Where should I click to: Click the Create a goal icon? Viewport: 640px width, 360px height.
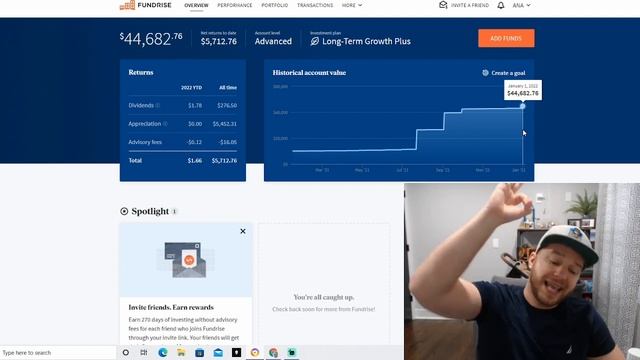(x=485, y=73)
